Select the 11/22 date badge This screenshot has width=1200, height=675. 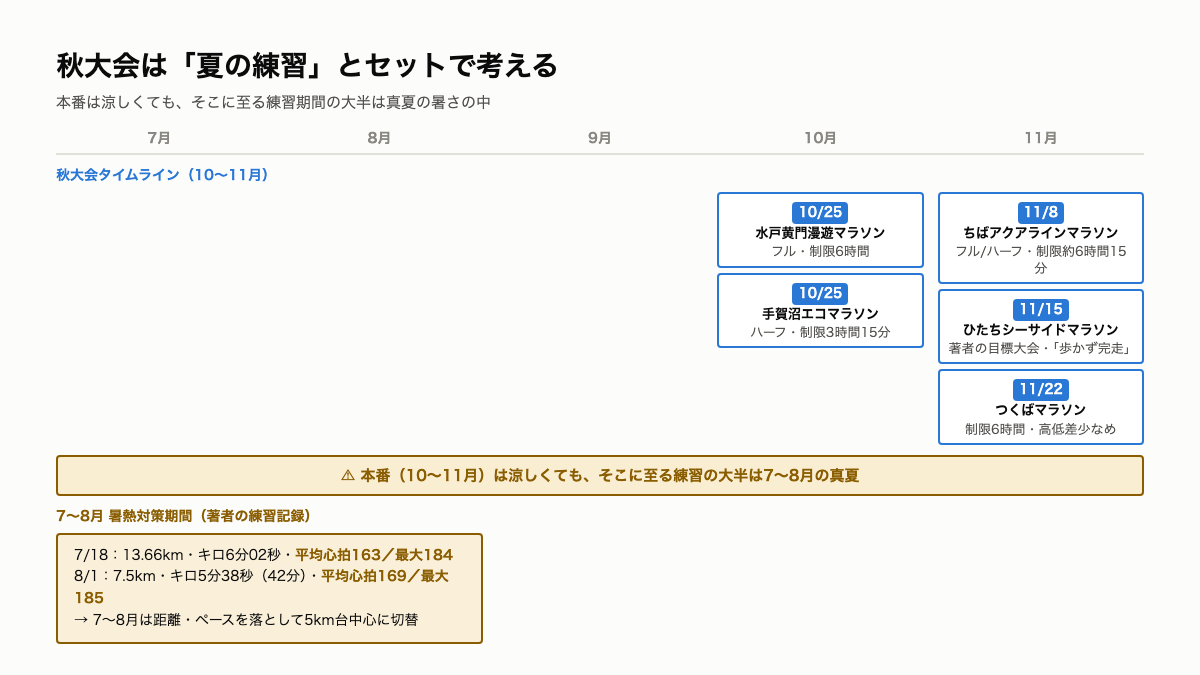tap(1041, 389)
